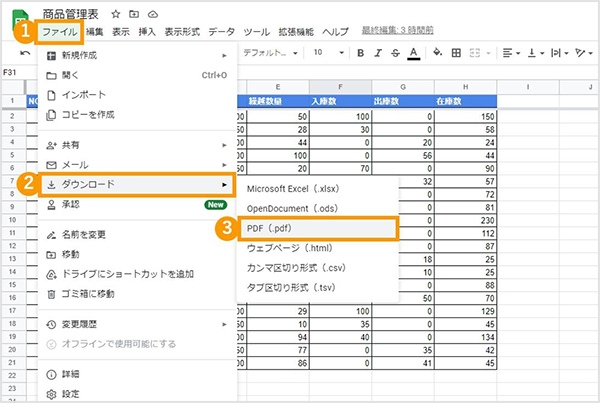Viewport: 600px width, 403px height.
Task: Click the Google Sheets home icon
Action: (x=20, y=21)
